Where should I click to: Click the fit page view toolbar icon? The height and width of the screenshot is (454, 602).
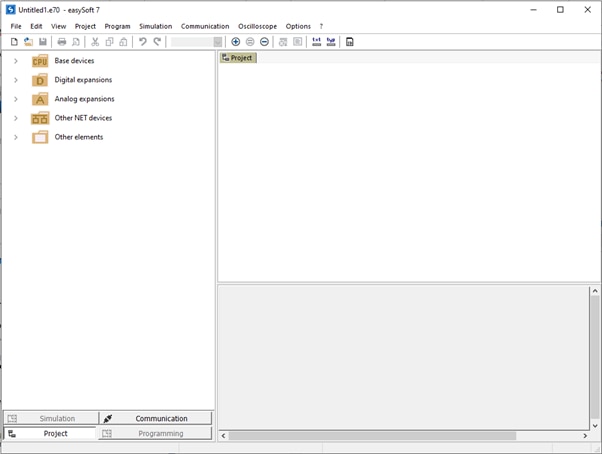pyautogui.click(x=298, y=42)
